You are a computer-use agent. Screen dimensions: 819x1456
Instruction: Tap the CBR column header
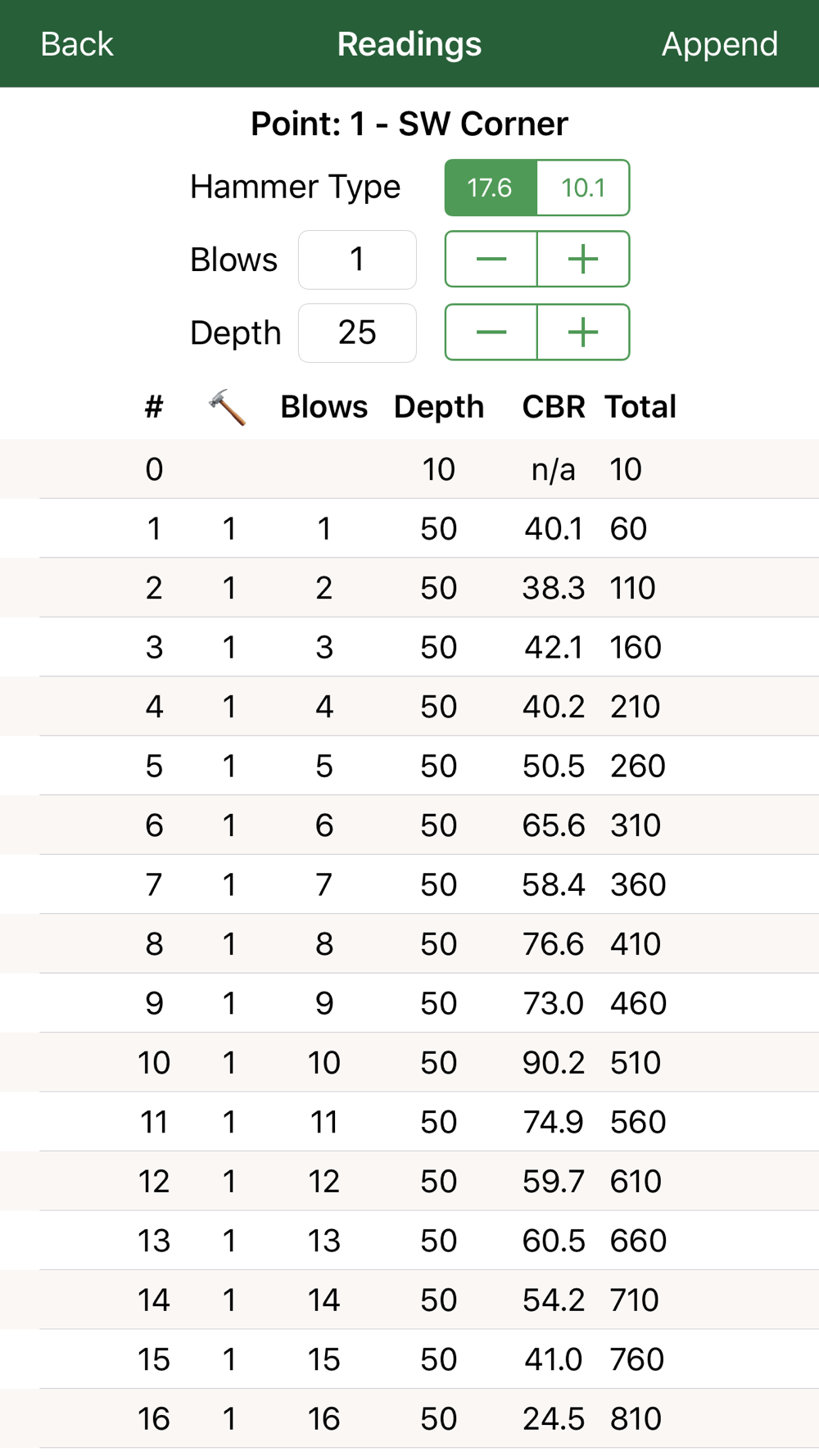554,407
